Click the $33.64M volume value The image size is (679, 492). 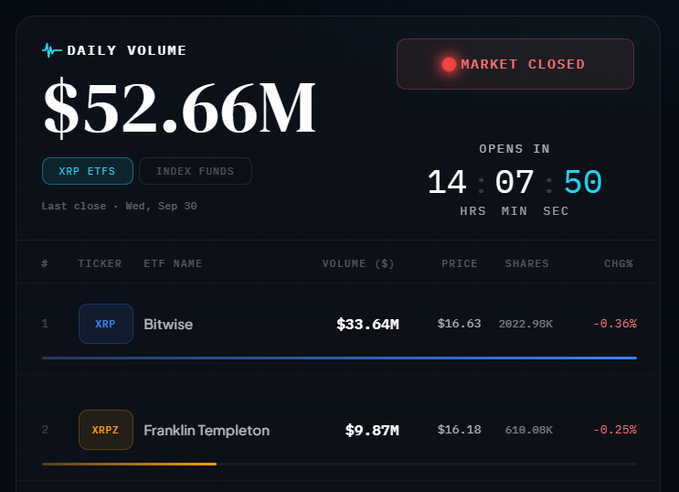368,324
